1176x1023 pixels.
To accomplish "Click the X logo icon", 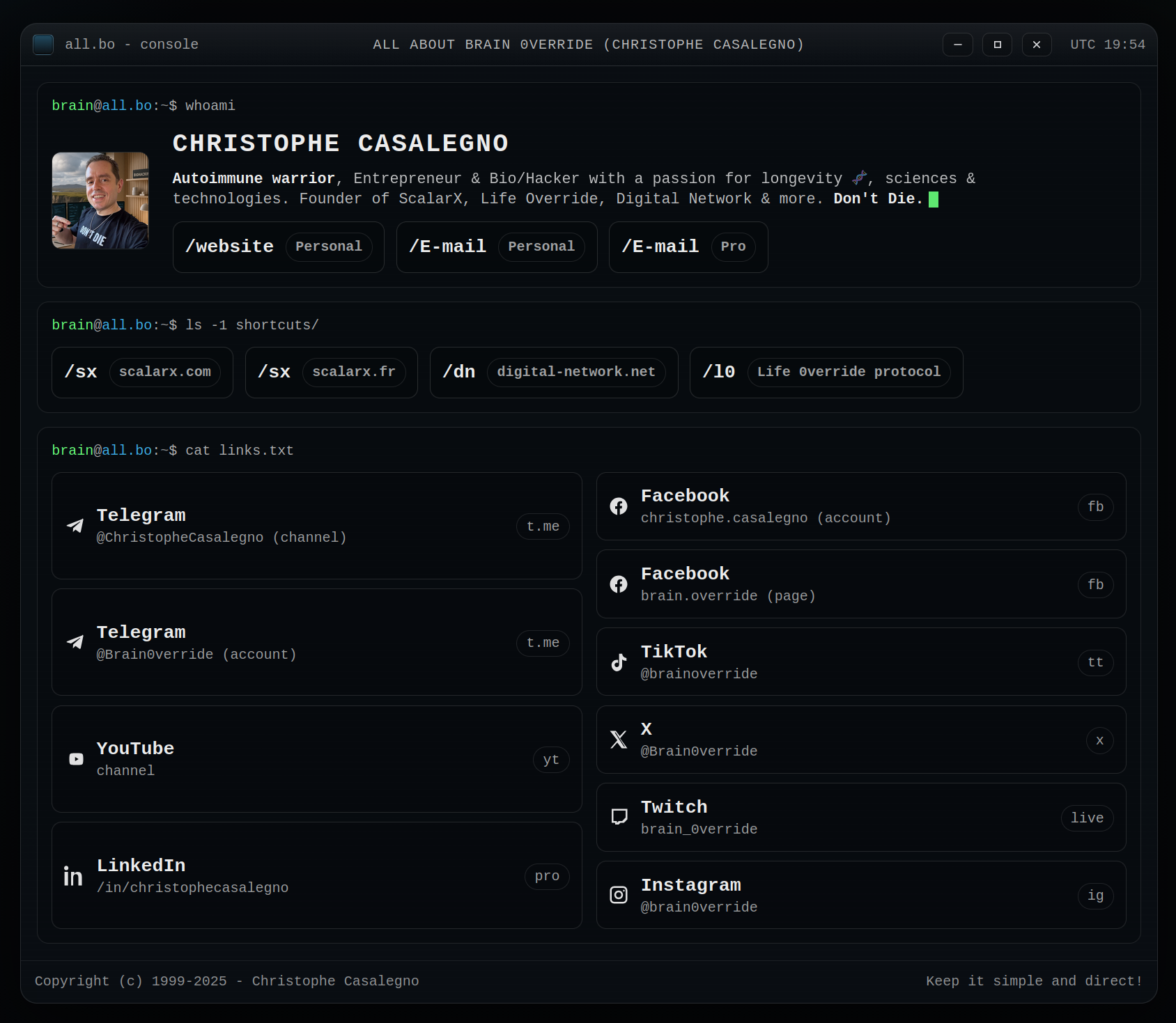I will [619, 740].
